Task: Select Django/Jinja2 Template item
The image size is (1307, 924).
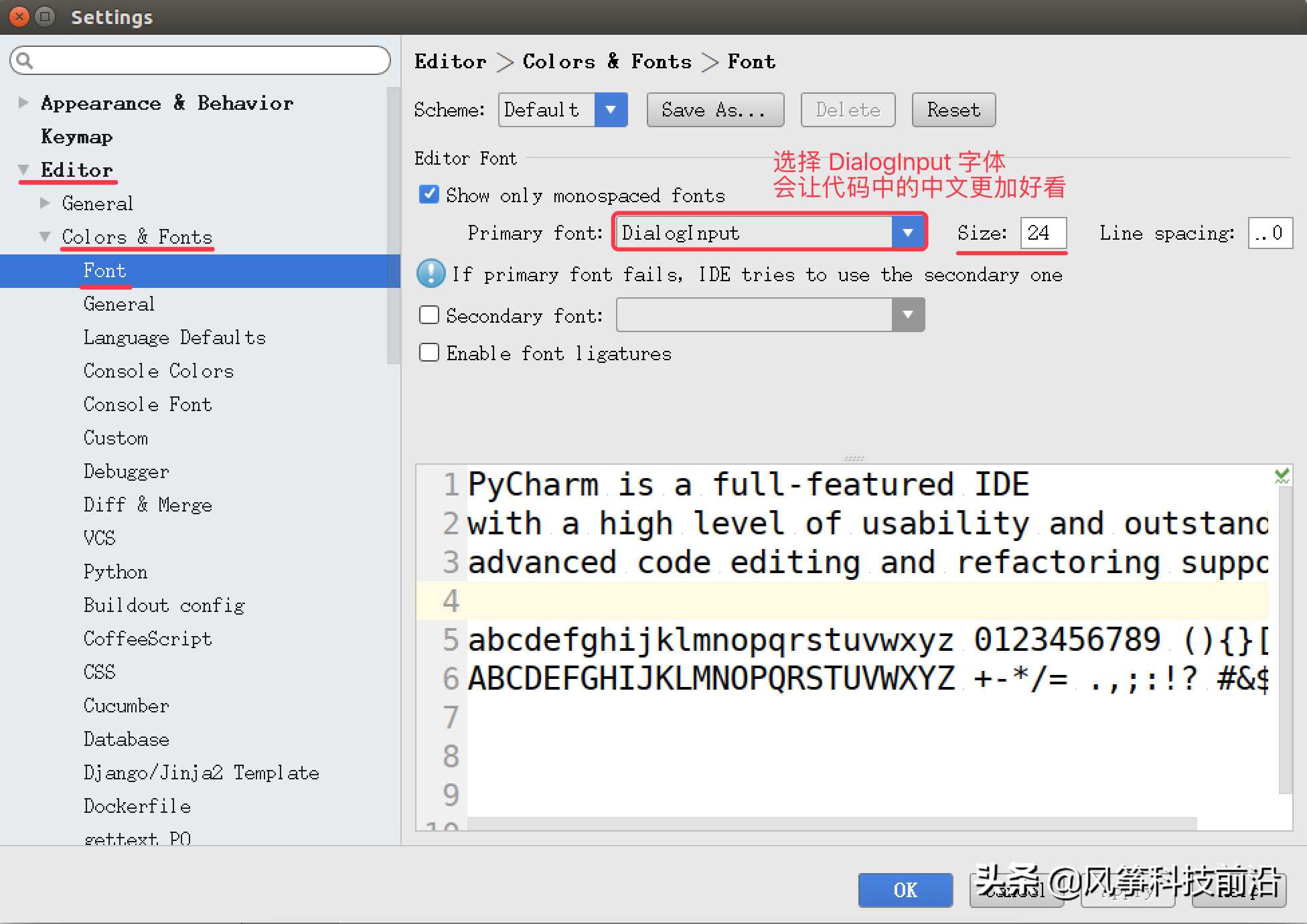Action: (x=201, y=773)
